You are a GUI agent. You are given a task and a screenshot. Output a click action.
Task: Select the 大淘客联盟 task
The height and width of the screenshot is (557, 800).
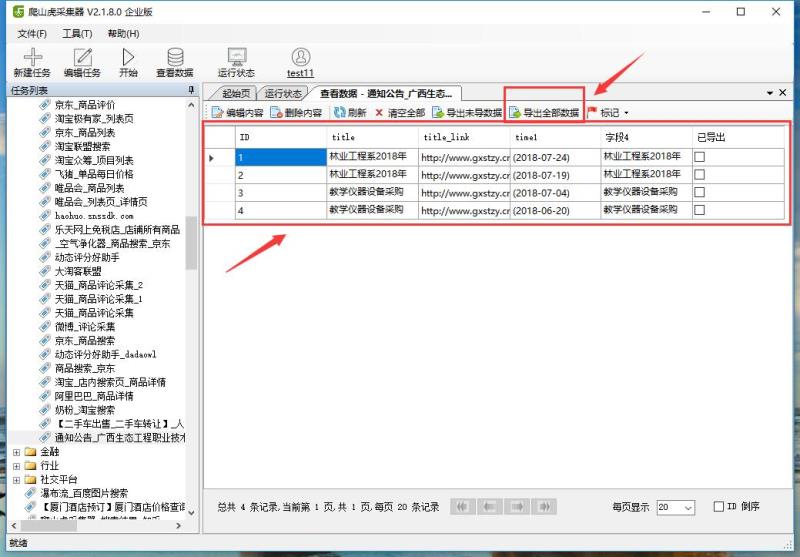click(78, 271)
